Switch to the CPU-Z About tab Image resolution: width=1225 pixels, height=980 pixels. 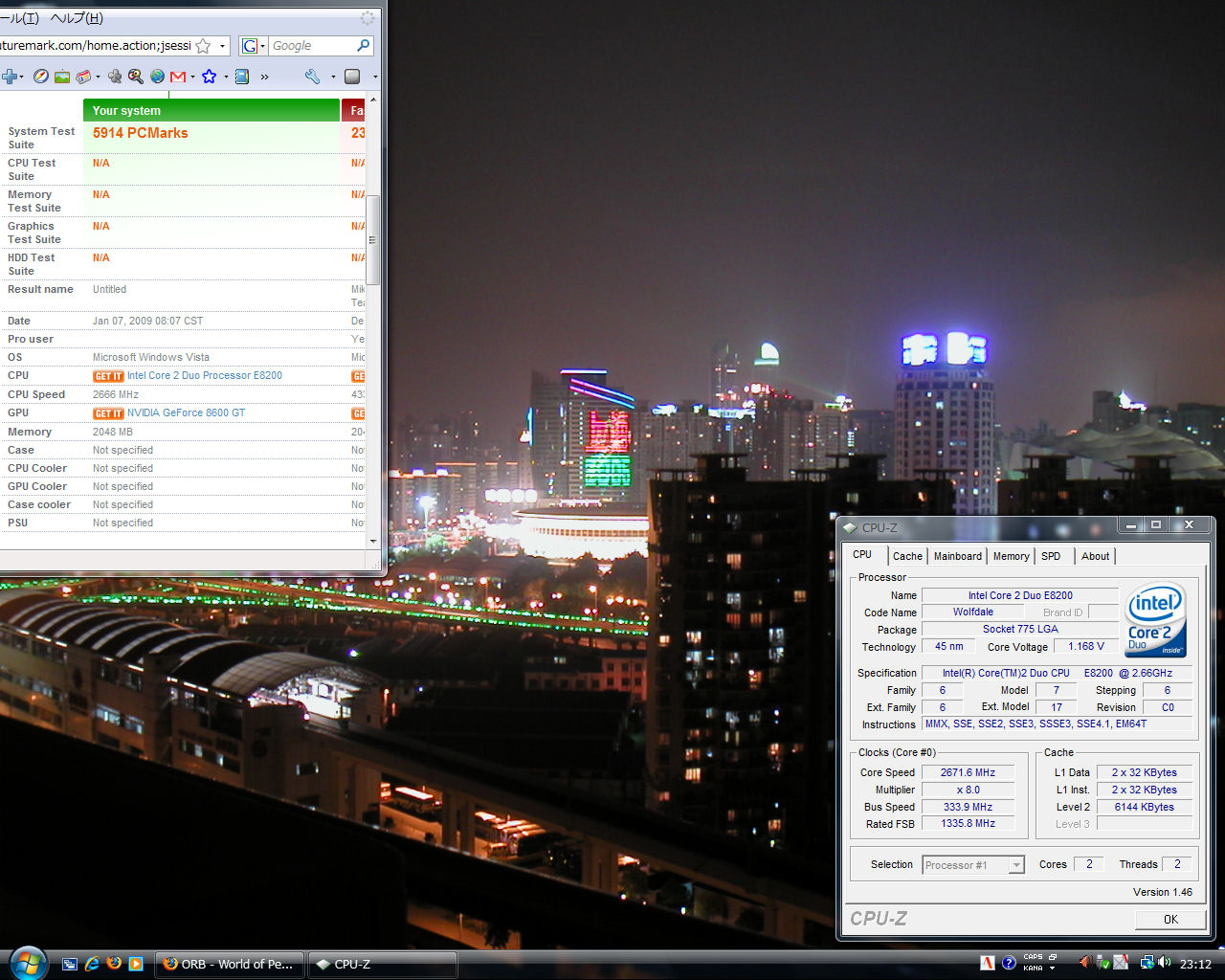(x=1095, y=556)
